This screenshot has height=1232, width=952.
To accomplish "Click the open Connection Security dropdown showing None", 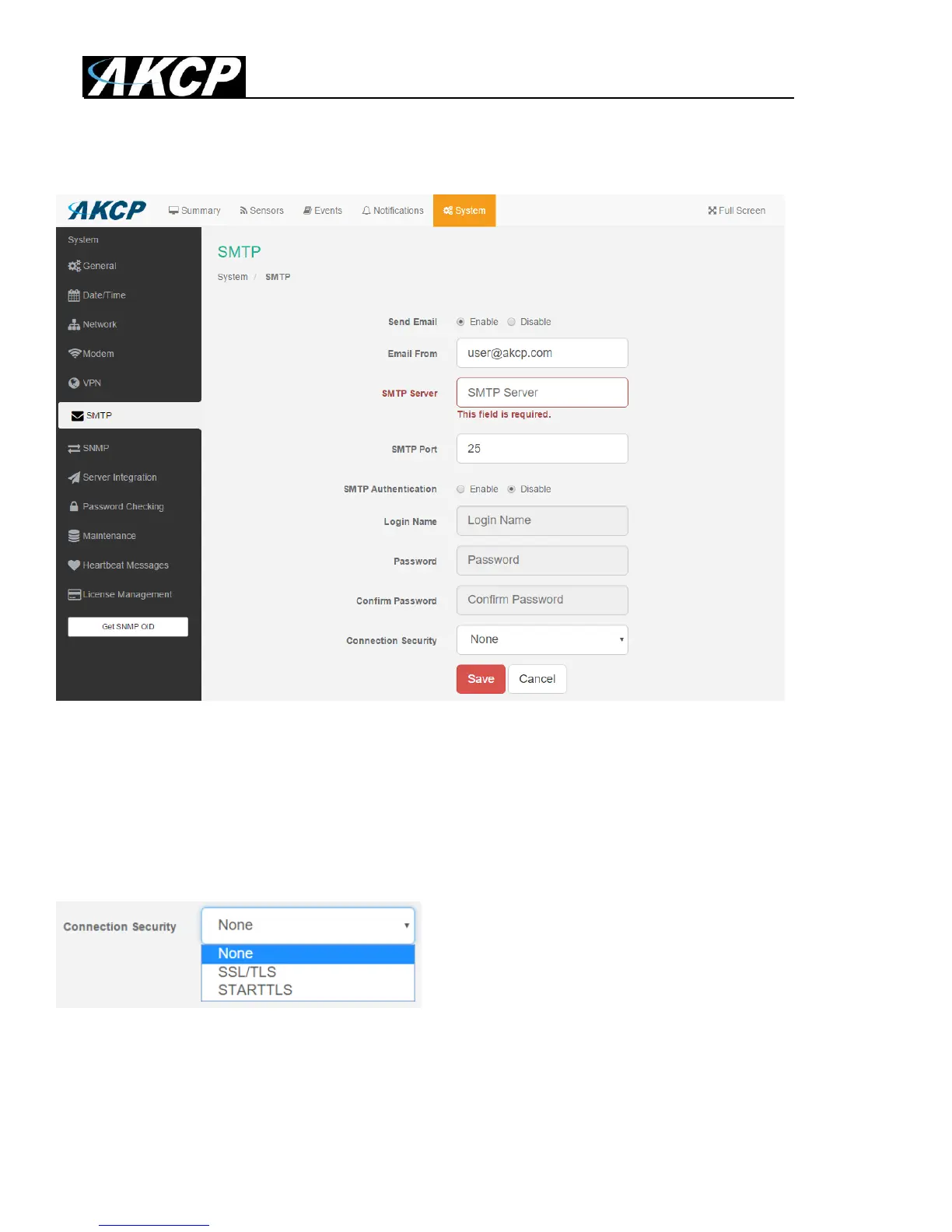I will pyautogui.click(x=308, y=926).
